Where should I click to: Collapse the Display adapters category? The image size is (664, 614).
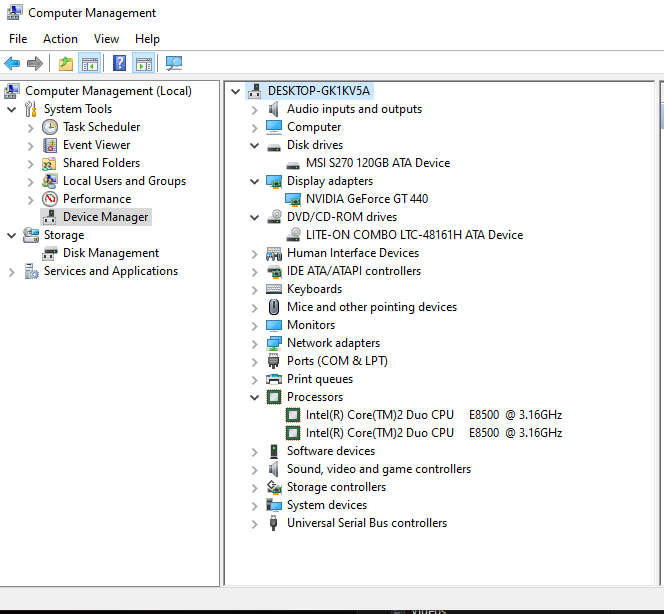click(255, 182)
